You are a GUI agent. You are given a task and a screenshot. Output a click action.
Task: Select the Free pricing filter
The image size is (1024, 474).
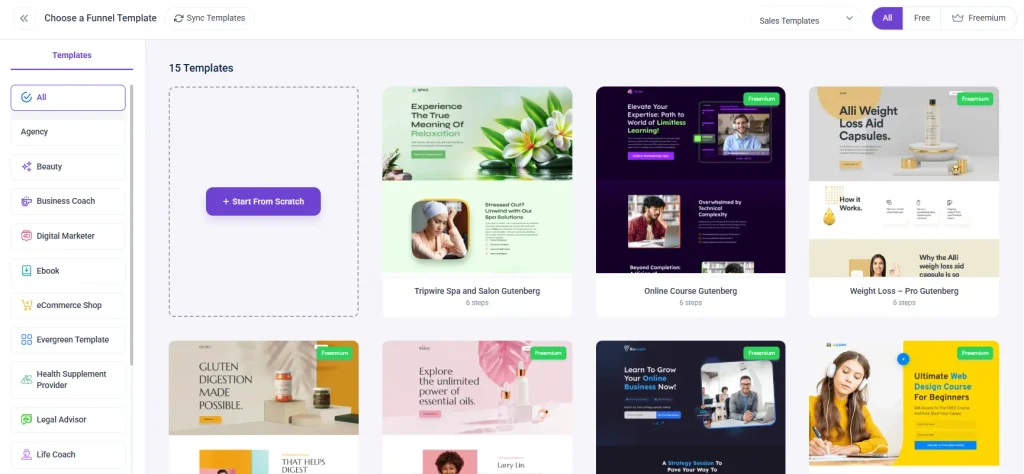coord(921,18)
